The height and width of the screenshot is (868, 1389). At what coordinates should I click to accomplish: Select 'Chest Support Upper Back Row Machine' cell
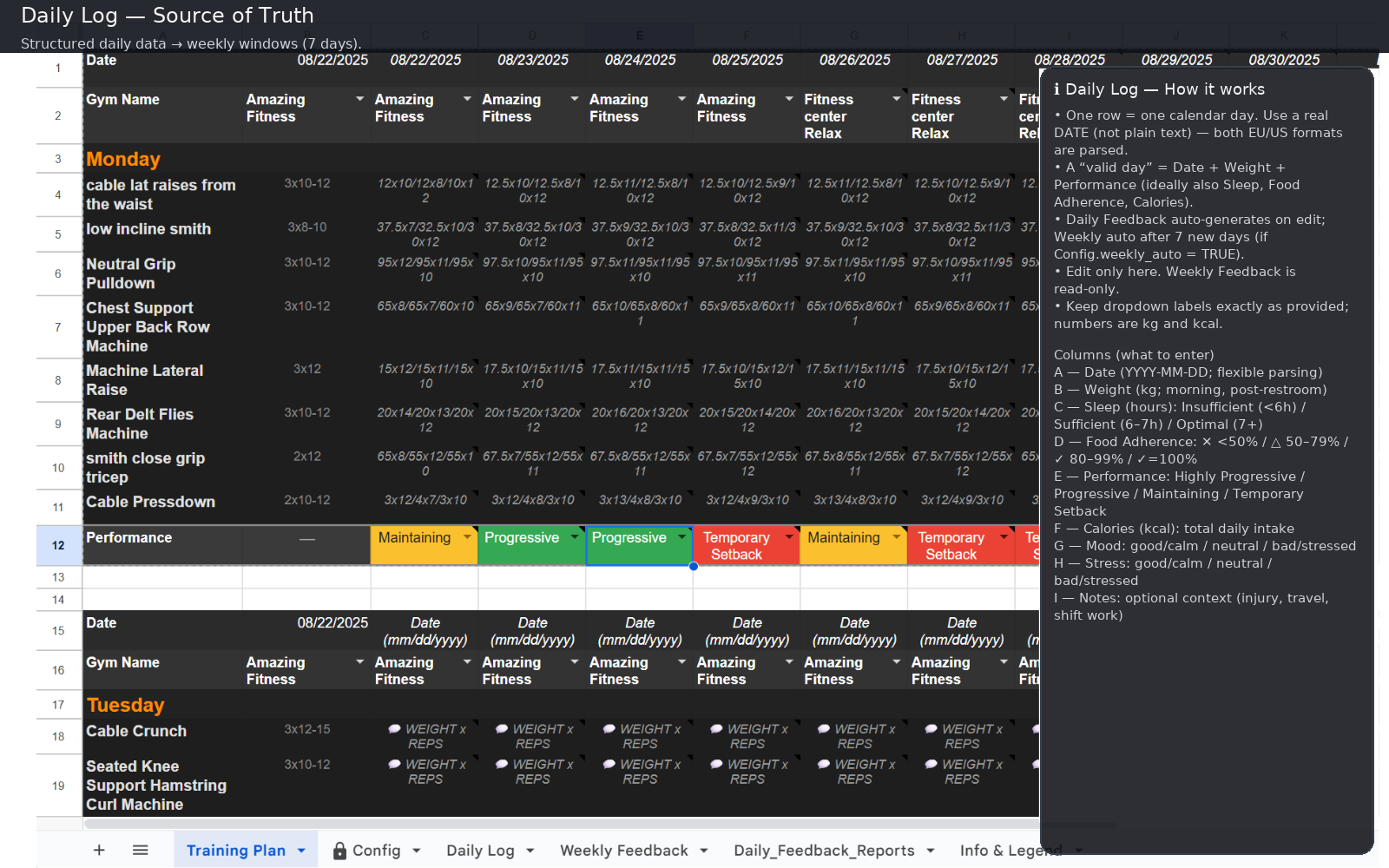(x=162, y=327)
